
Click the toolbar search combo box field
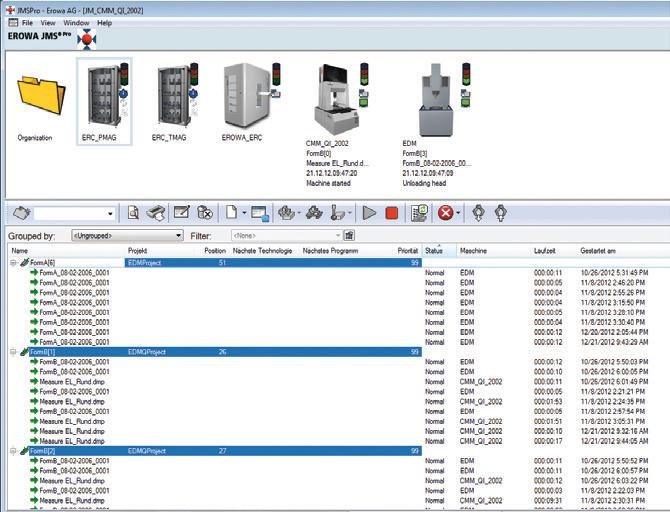tap(72, 213)
